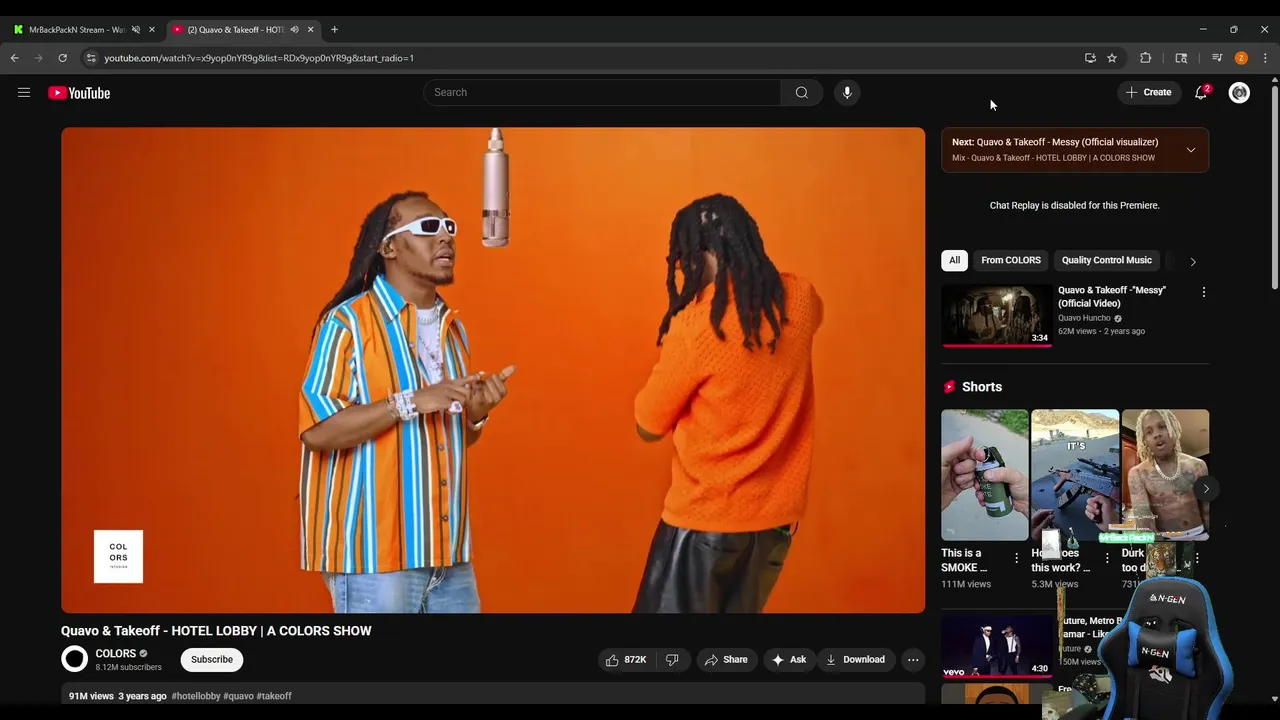The image size is (1280, 720).
Task: View site information icon in the address bar
Action: [x=91, y=58]
